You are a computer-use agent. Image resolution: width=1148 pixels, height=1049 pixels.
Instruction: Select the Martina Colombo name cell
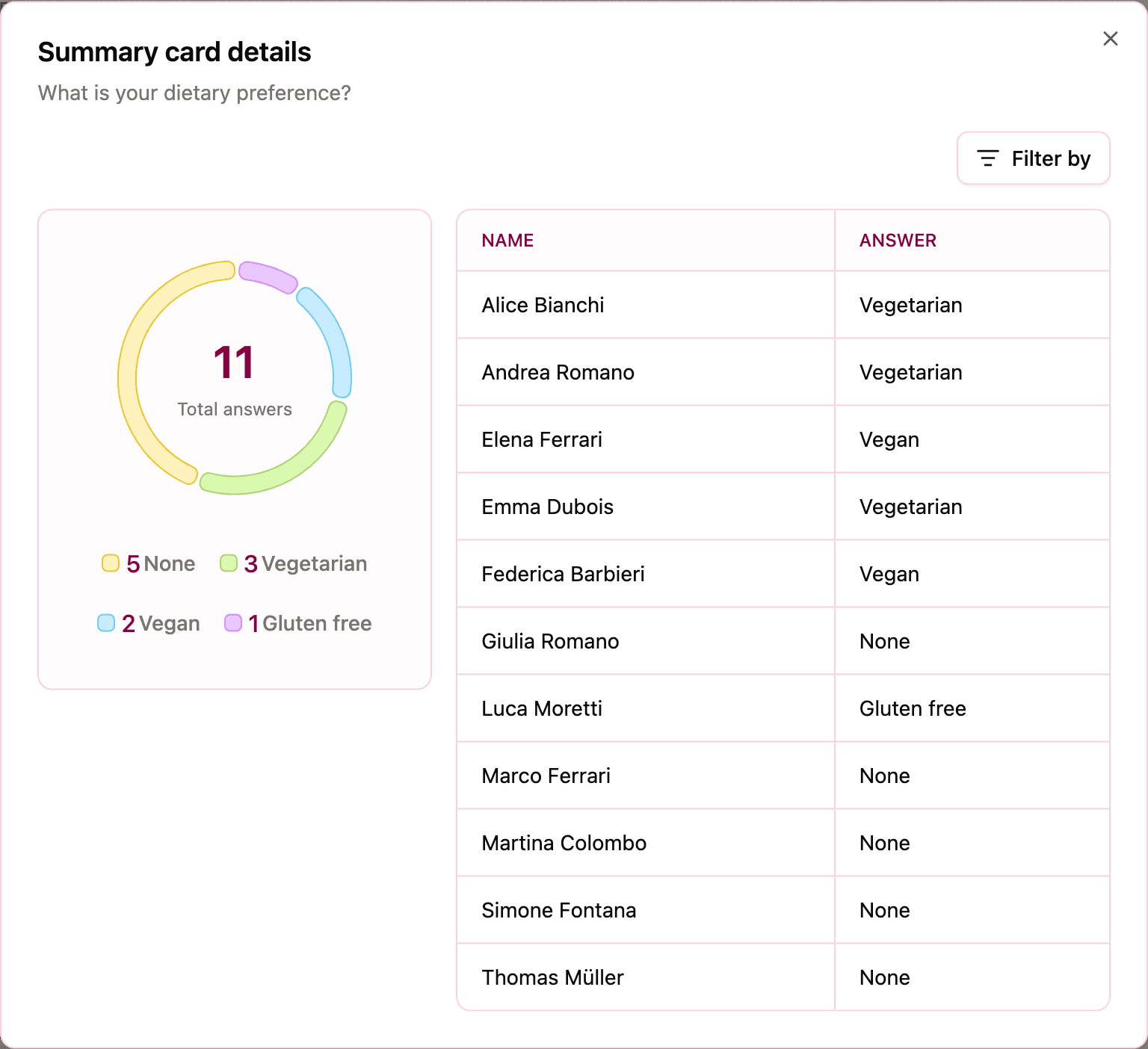(x=646, y=843)
